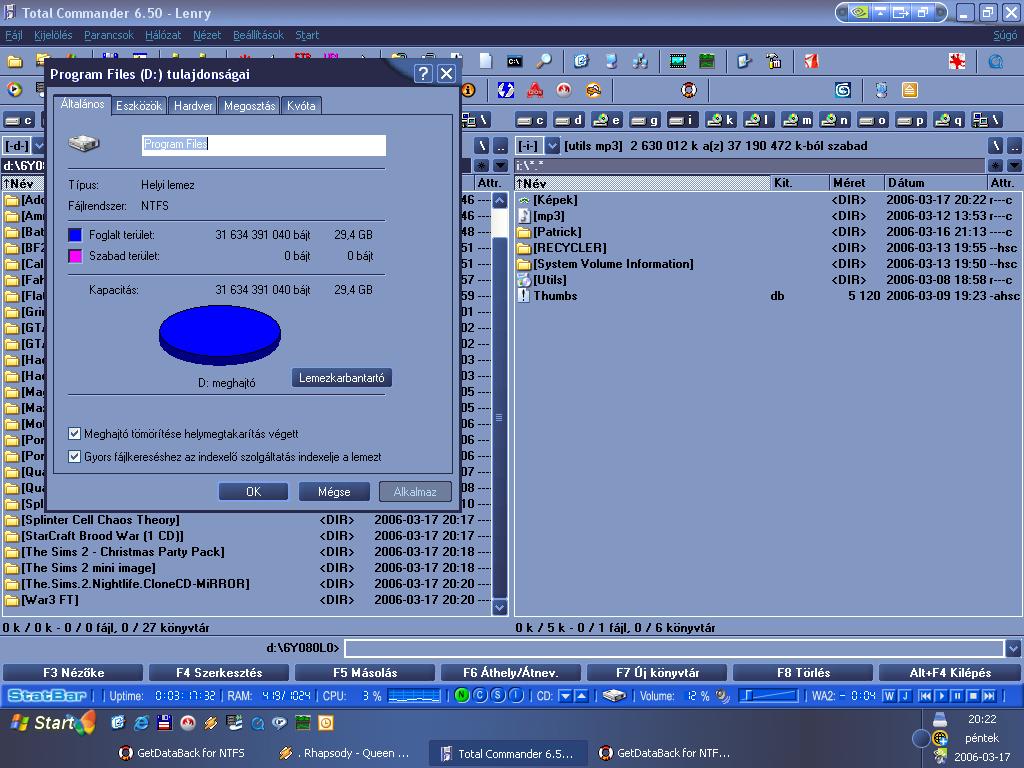The width and height of the screenshot is (1024, 768).
Task: Click F5 Másolás button
Action: 365,673
